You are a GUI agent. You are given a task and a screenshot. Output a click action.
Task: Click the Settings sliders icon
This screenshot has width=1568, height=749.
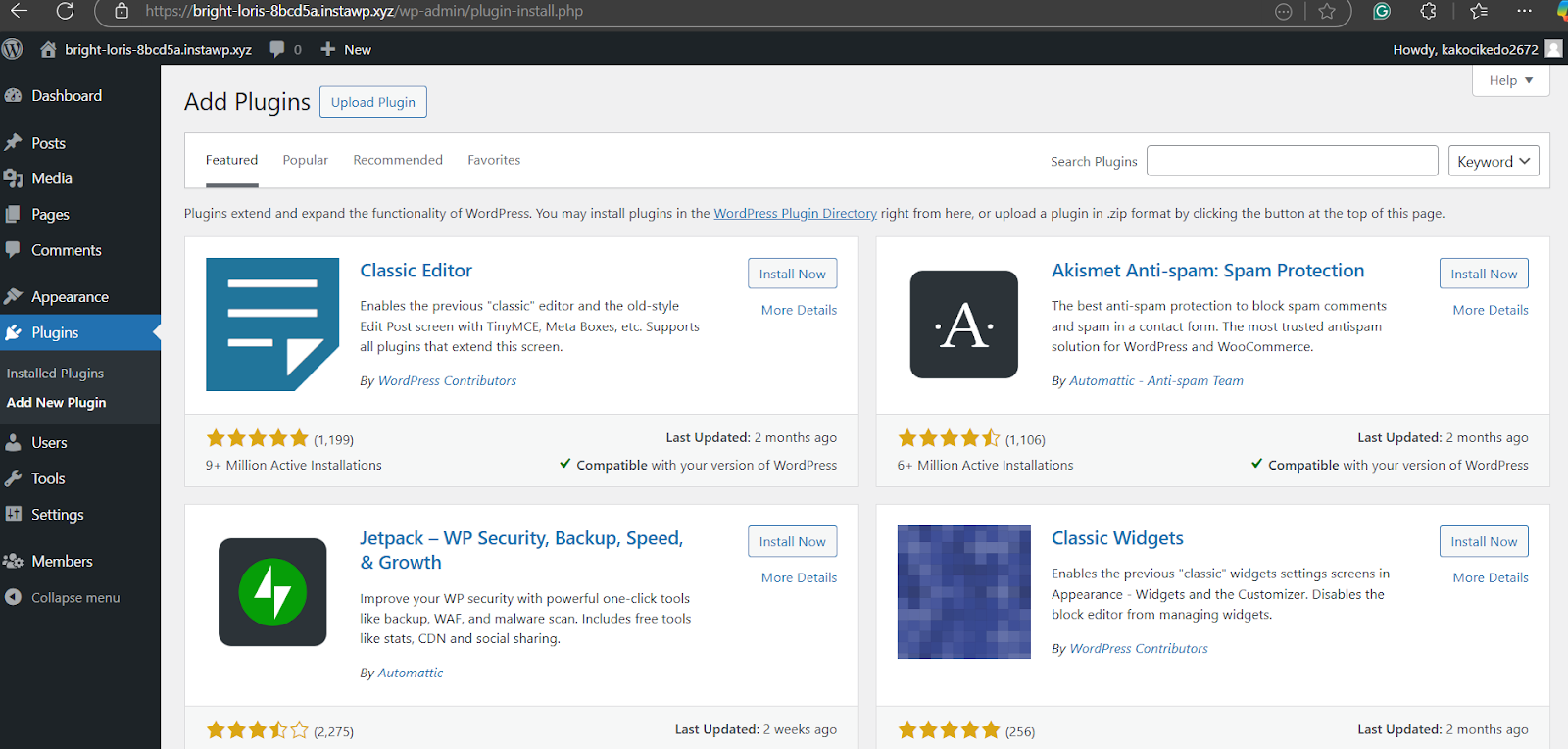pos(14,514)
